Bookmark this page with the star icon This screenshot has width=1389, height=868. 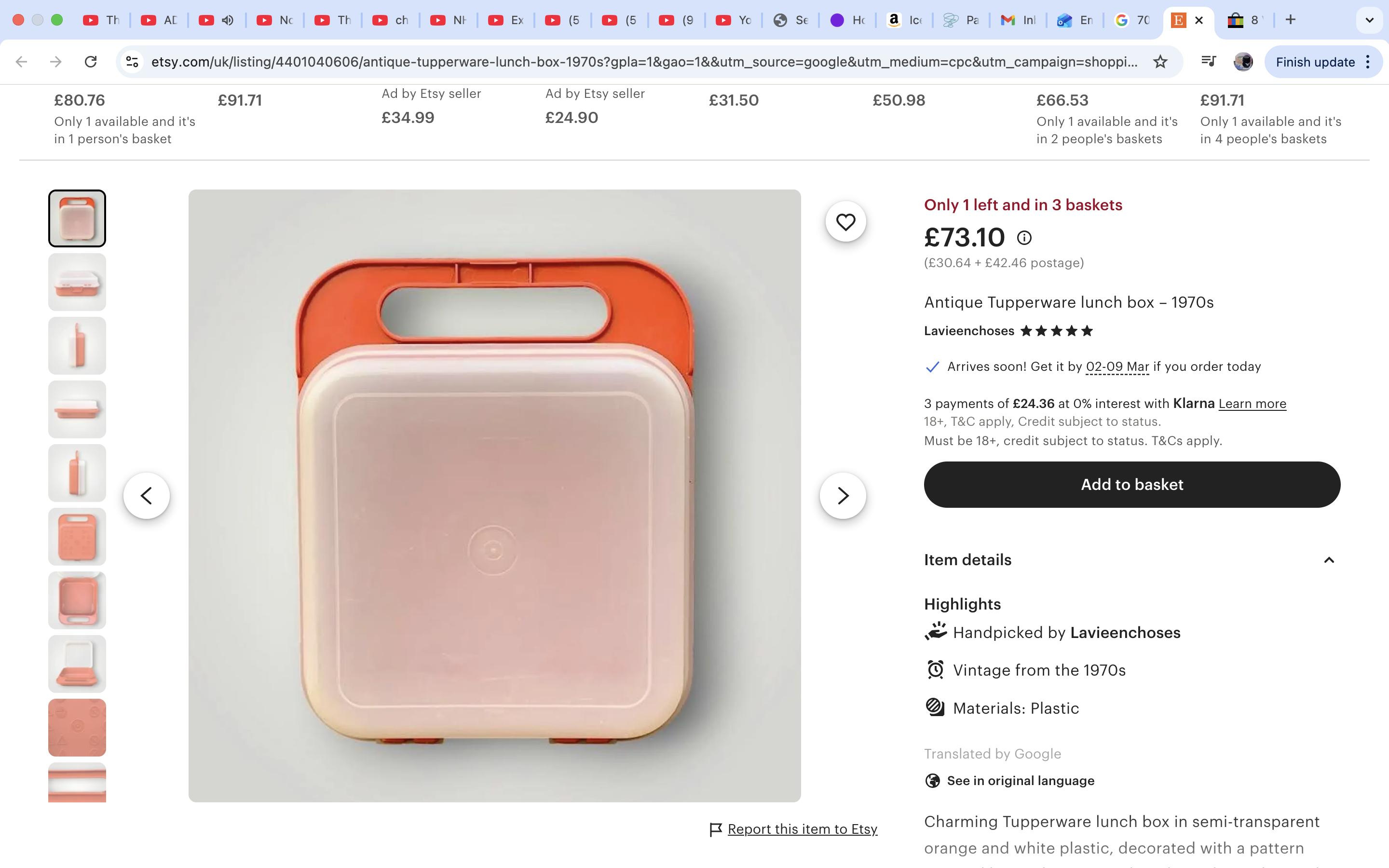click(x=1160, y=62)
